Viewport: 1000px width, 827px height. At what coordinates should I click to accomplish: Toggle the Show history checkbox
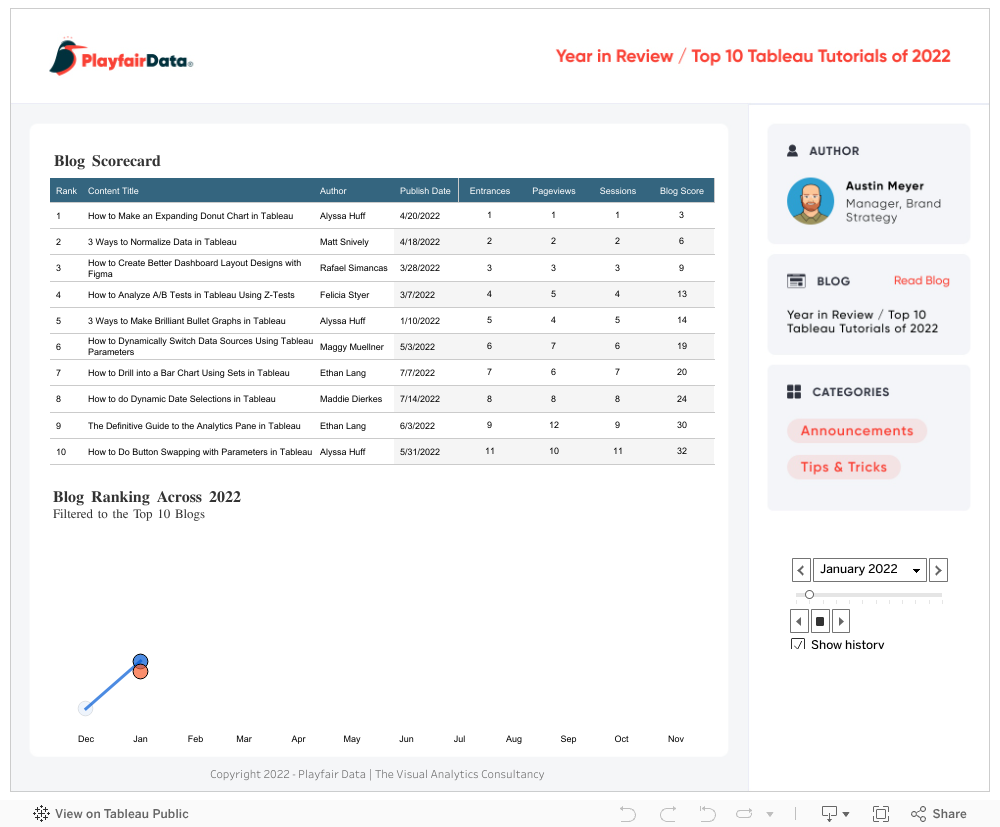pyautogui.click(x=798, y=645)
